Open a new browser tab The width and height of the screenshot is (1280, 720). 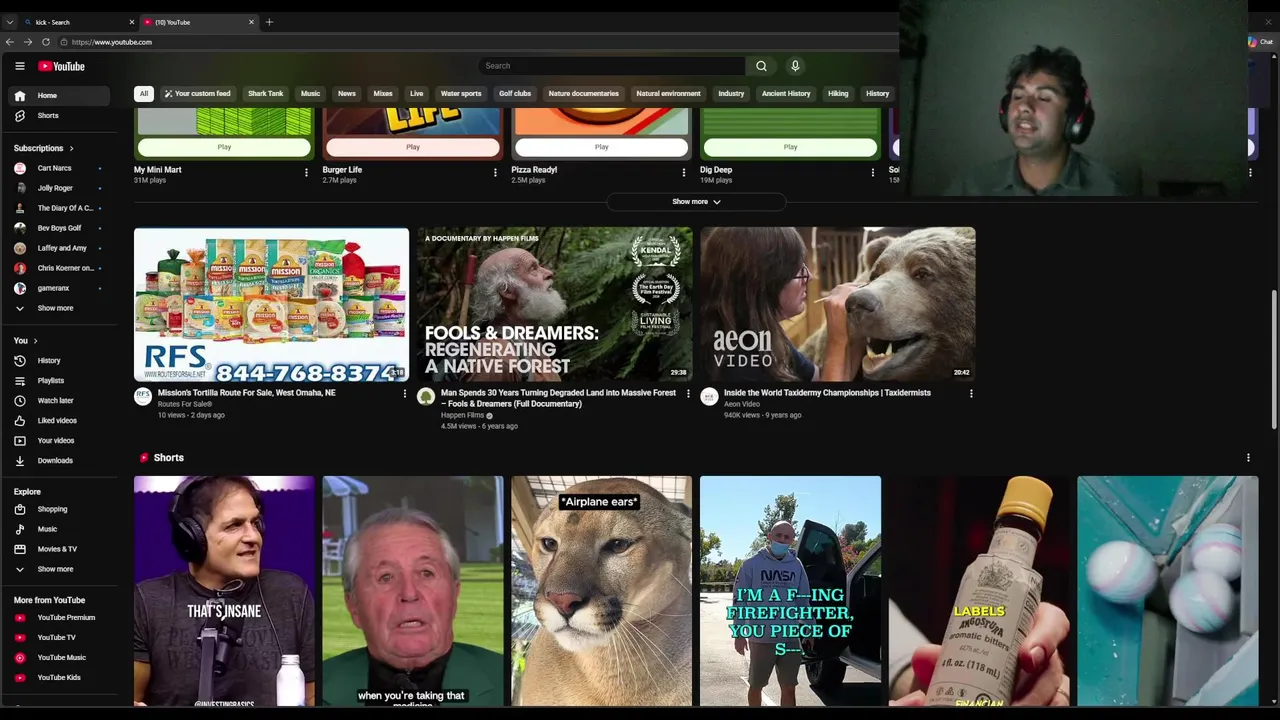269,22
